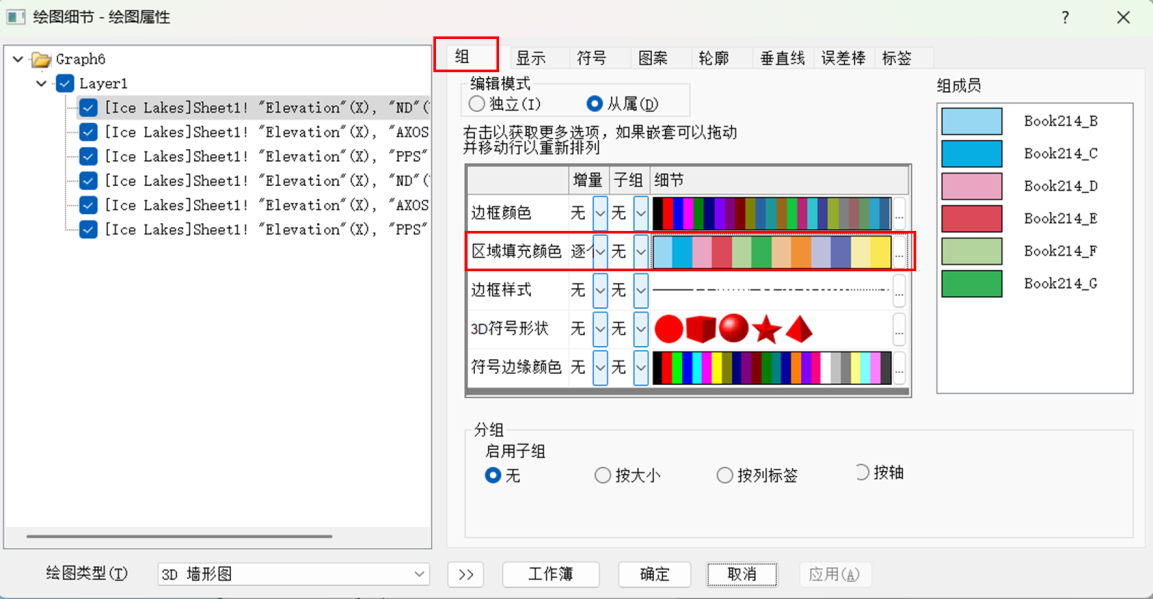Click the ellipsis button for 边框颜色 row

pyautogui.click(x=899, y=213)
